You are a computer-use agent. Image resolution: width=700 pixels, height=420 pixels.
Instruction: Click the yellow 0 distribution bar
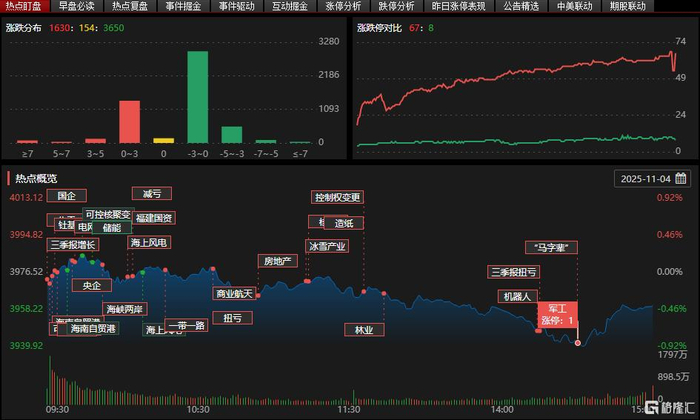pos(164,140)
